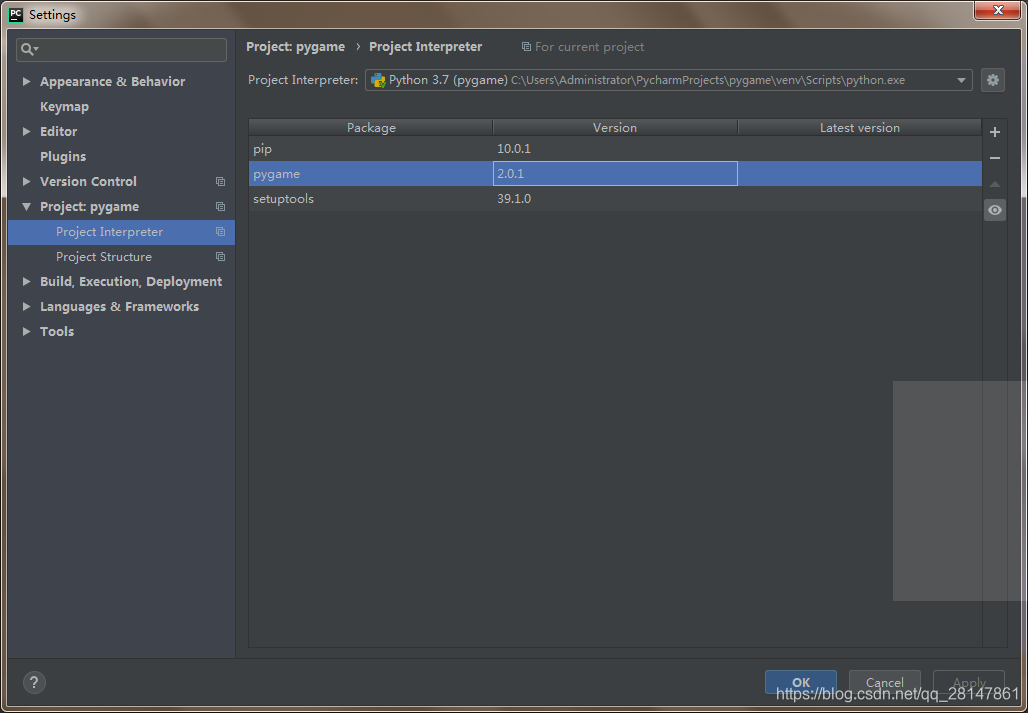1028x713 pixels.
Task: Click the project-level icon next to Project Interpreter
Action: [220, 231]
